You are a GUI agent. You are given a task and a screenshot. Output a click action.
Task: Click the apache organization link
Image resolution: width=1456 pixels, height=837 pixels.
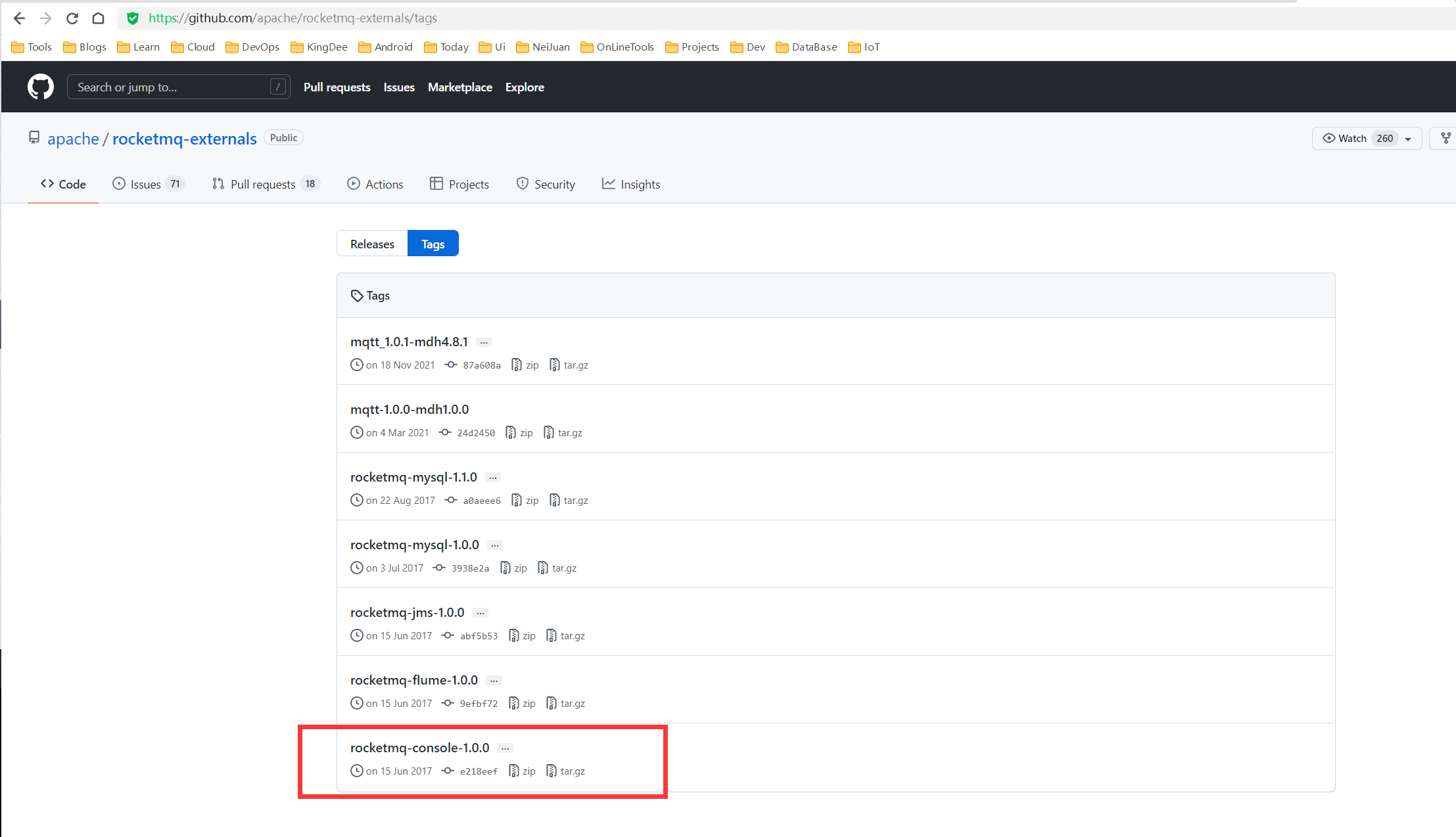pyautogui.click(x=73, y=139)
